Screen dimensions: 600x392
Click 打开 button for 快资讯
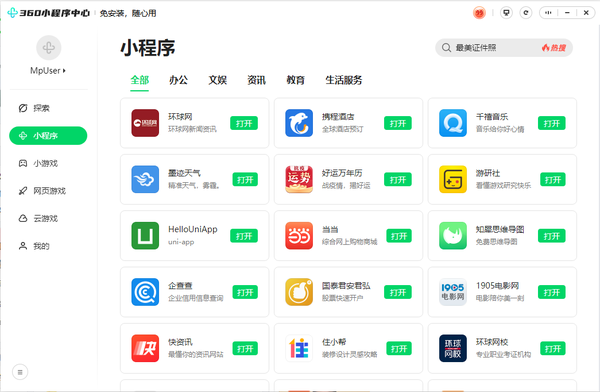coord(245,349)
